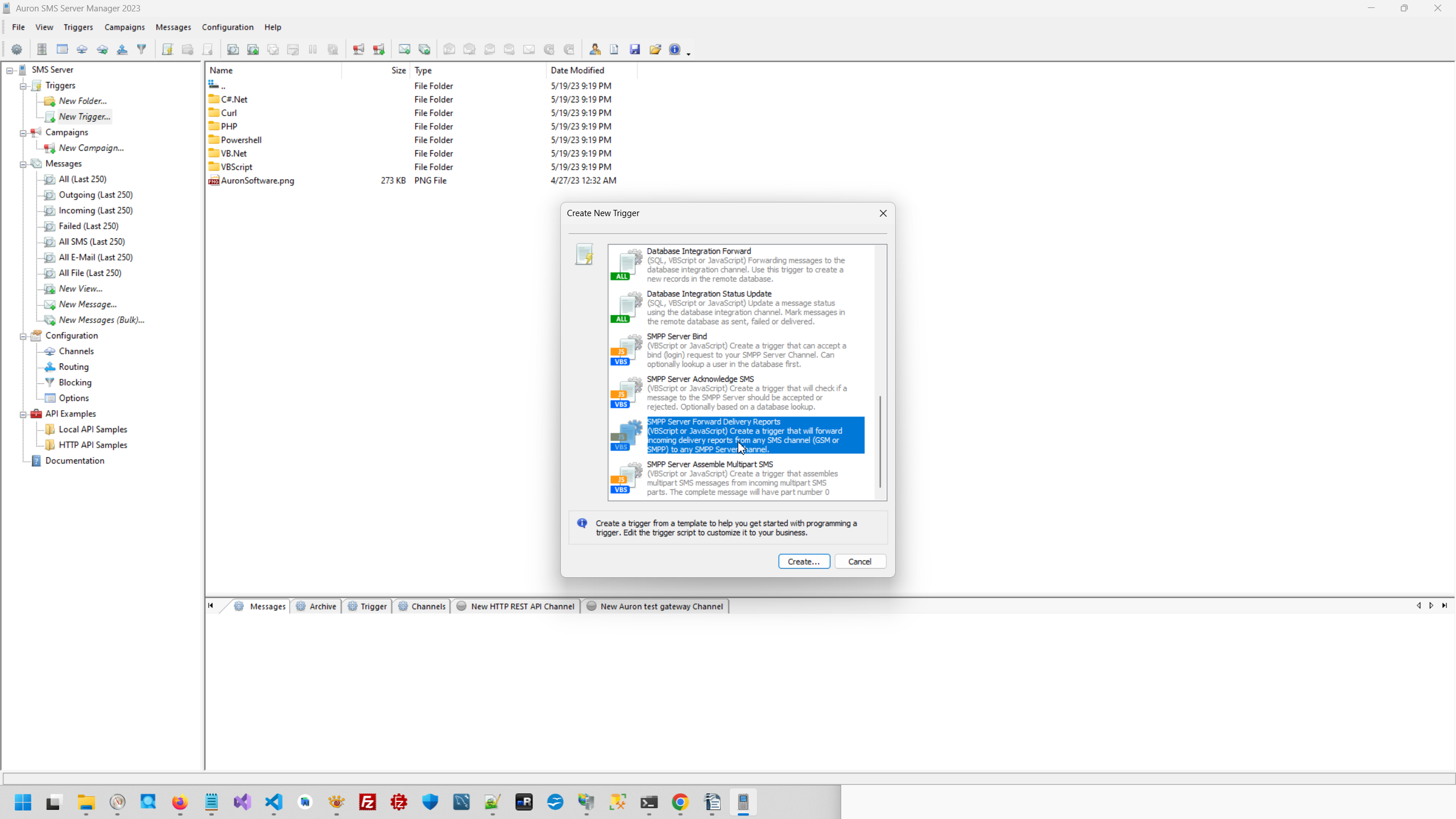Click the new trigger script toolbar icon
The width and height of the screenshot is (1456, 819).
pos(167,49)
